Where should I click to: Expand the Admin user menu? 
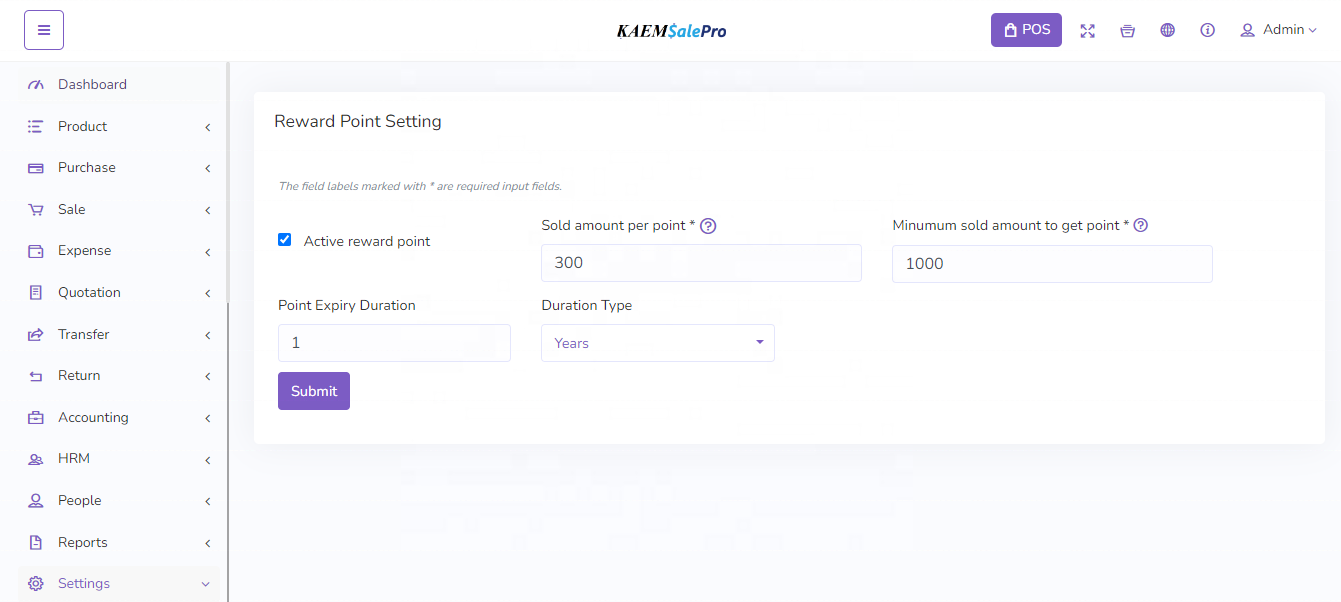[1278, 30]
